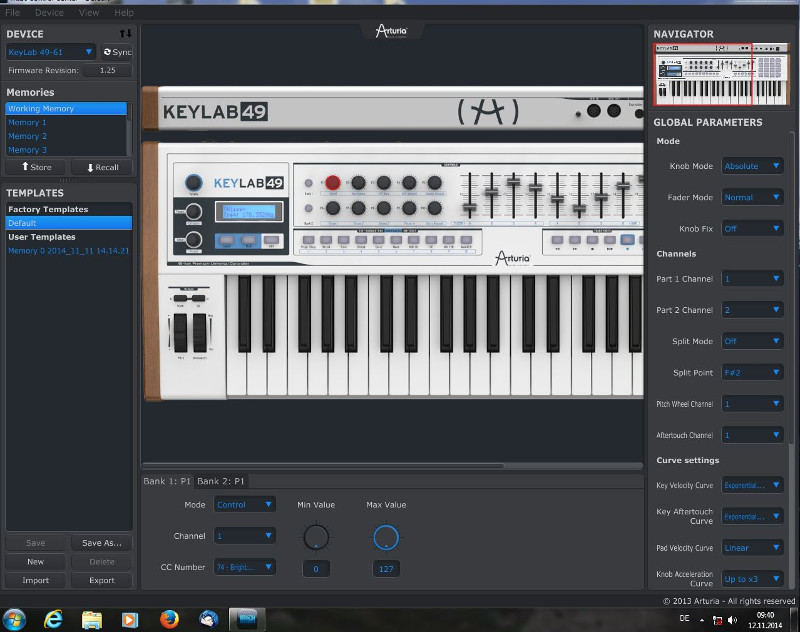Toggle the Bank 2 button beside the knobs
Screen dimensions: 800x632
click(x=308, y=208)
